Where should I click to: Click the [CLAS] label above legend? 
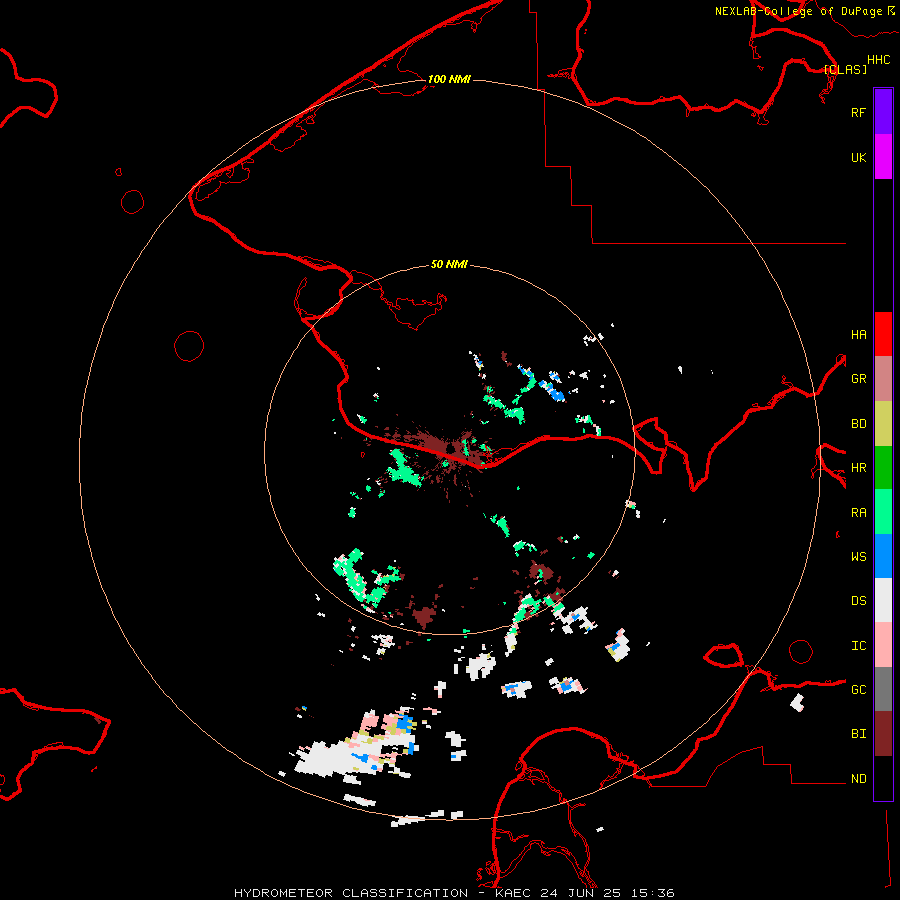pyautogui.click(x=845, y=69)
